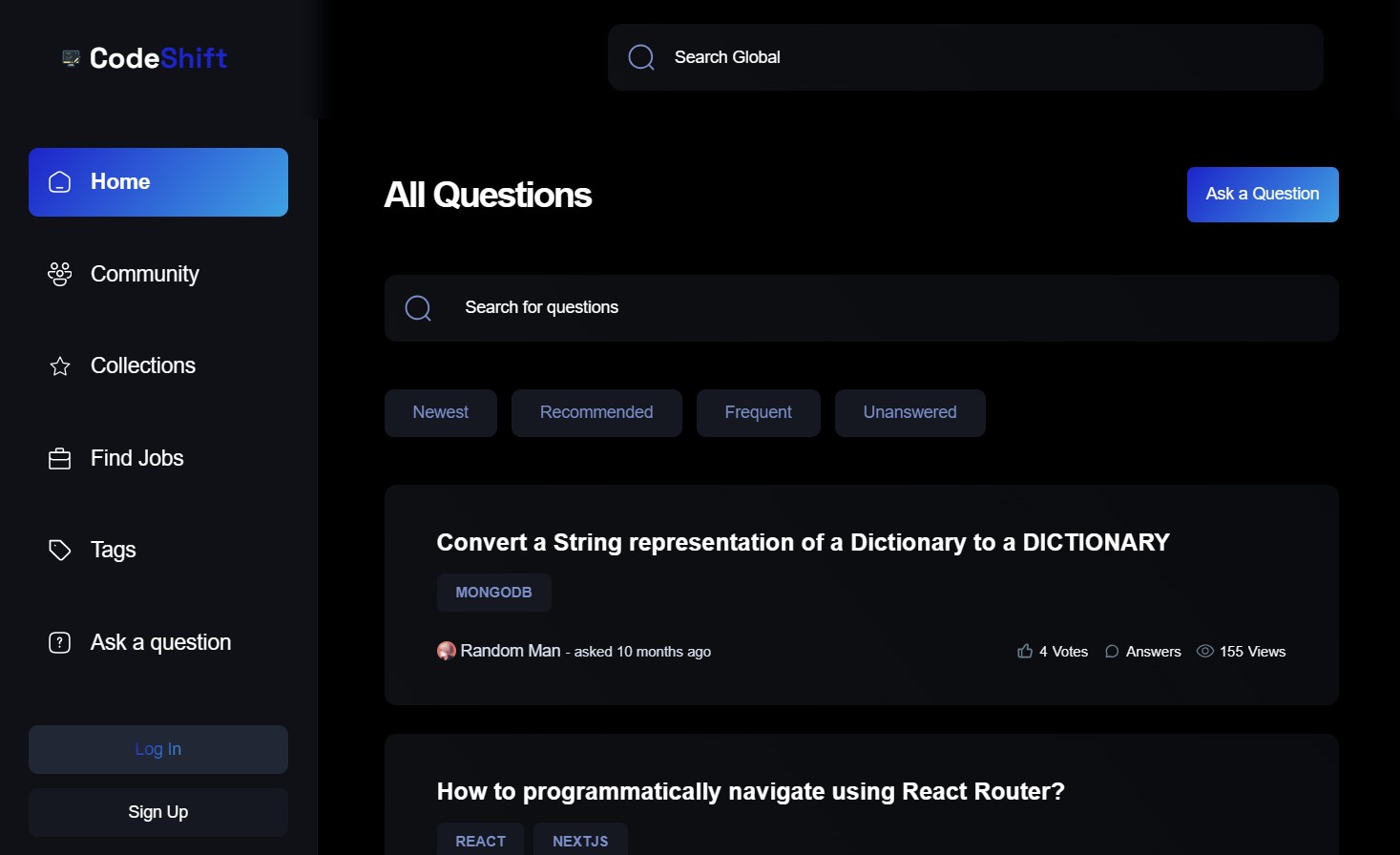This screenshot has height=855, width=1400.
Task: Filter by Recommended questions
Action: point(596,412)
